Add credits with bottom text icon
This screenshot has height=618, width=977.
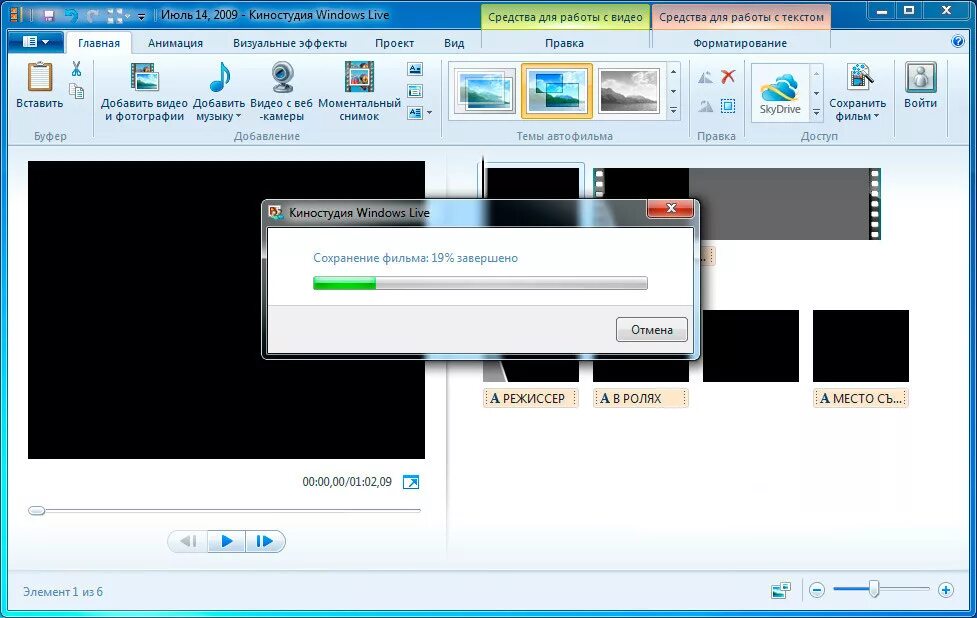tap(414, 113)
